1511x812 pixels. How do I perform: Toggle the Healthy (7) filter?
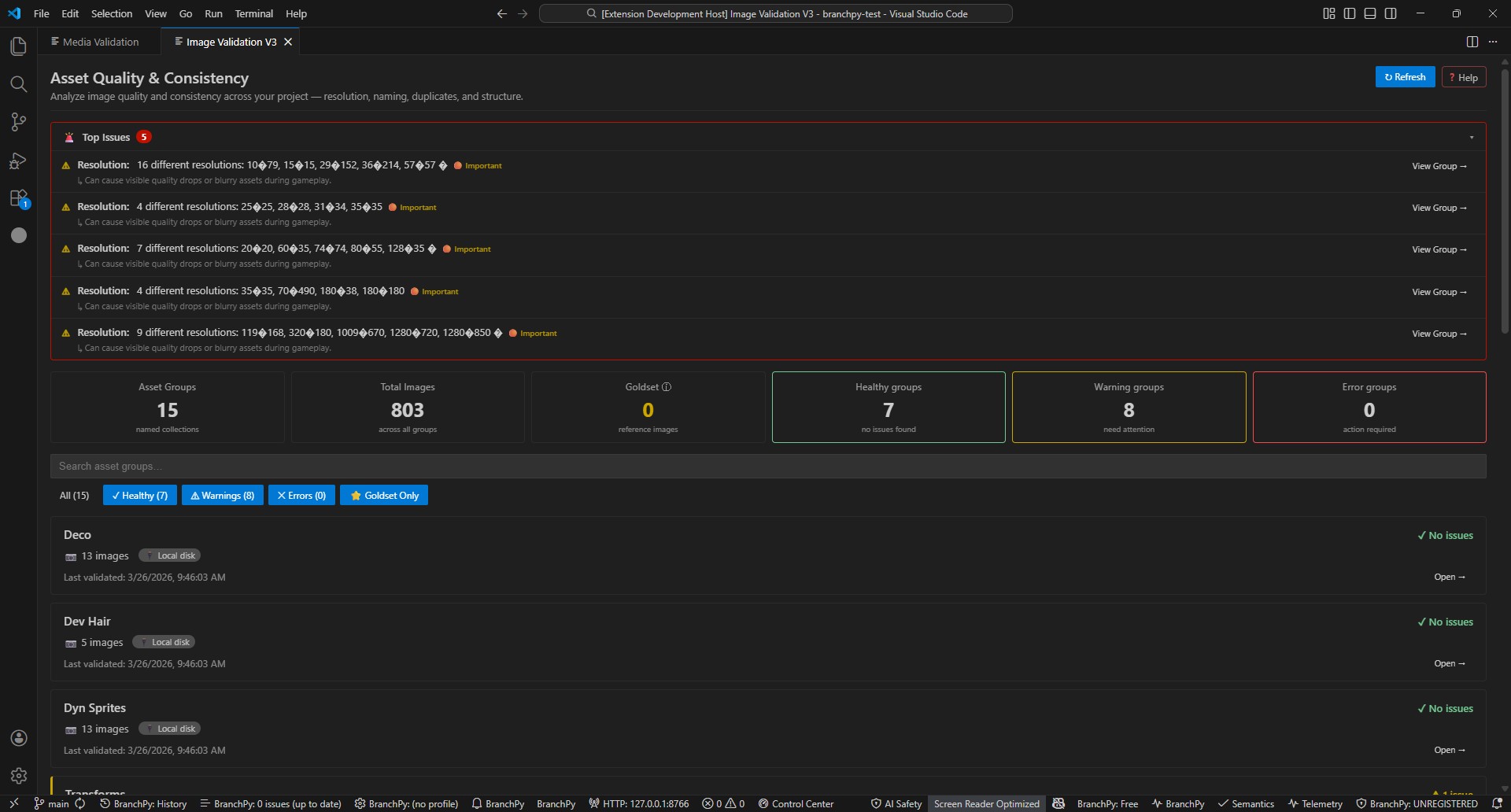140,496
